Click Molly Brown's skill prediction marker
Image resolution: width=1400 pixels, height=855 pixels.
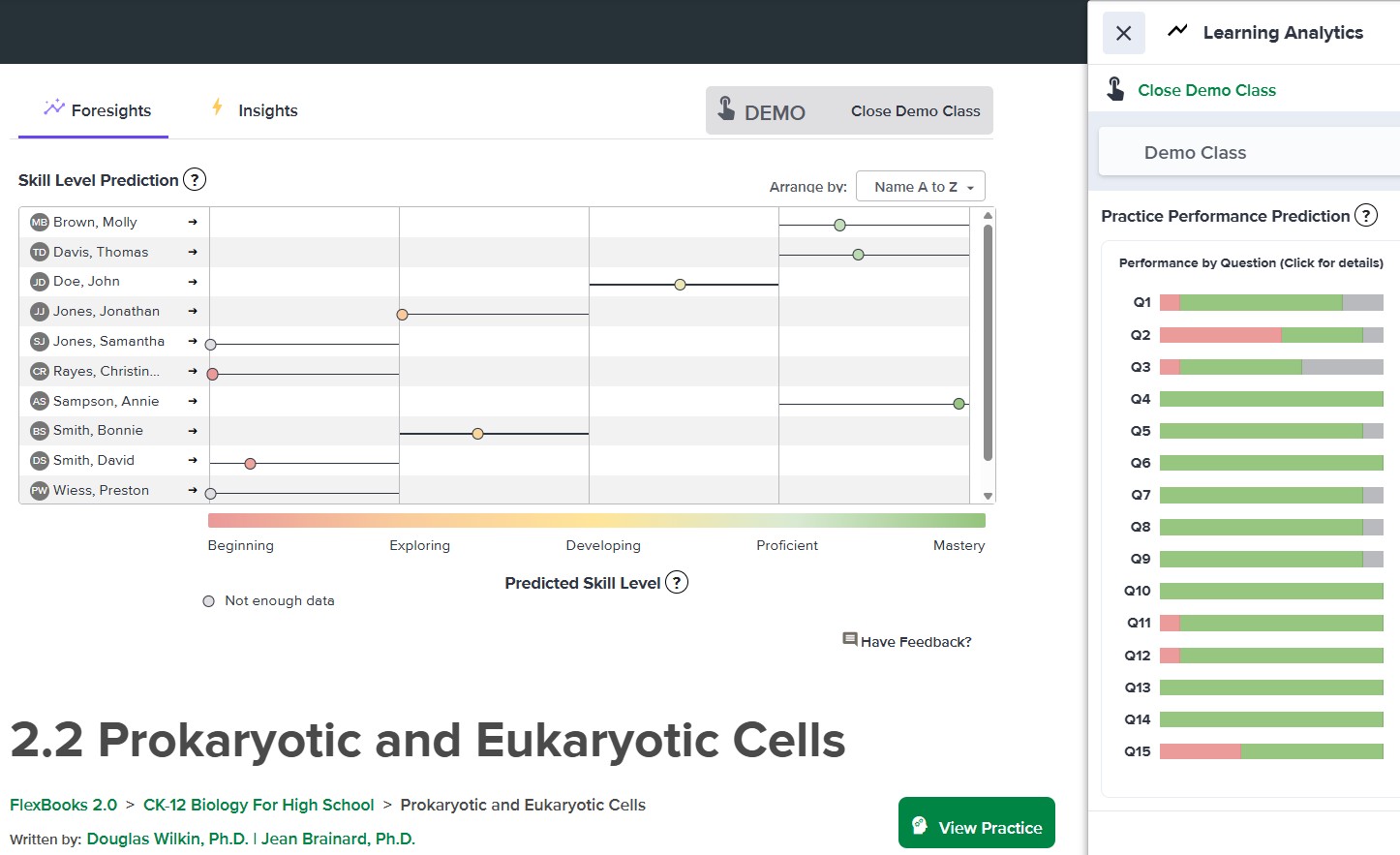click(839, 225)
